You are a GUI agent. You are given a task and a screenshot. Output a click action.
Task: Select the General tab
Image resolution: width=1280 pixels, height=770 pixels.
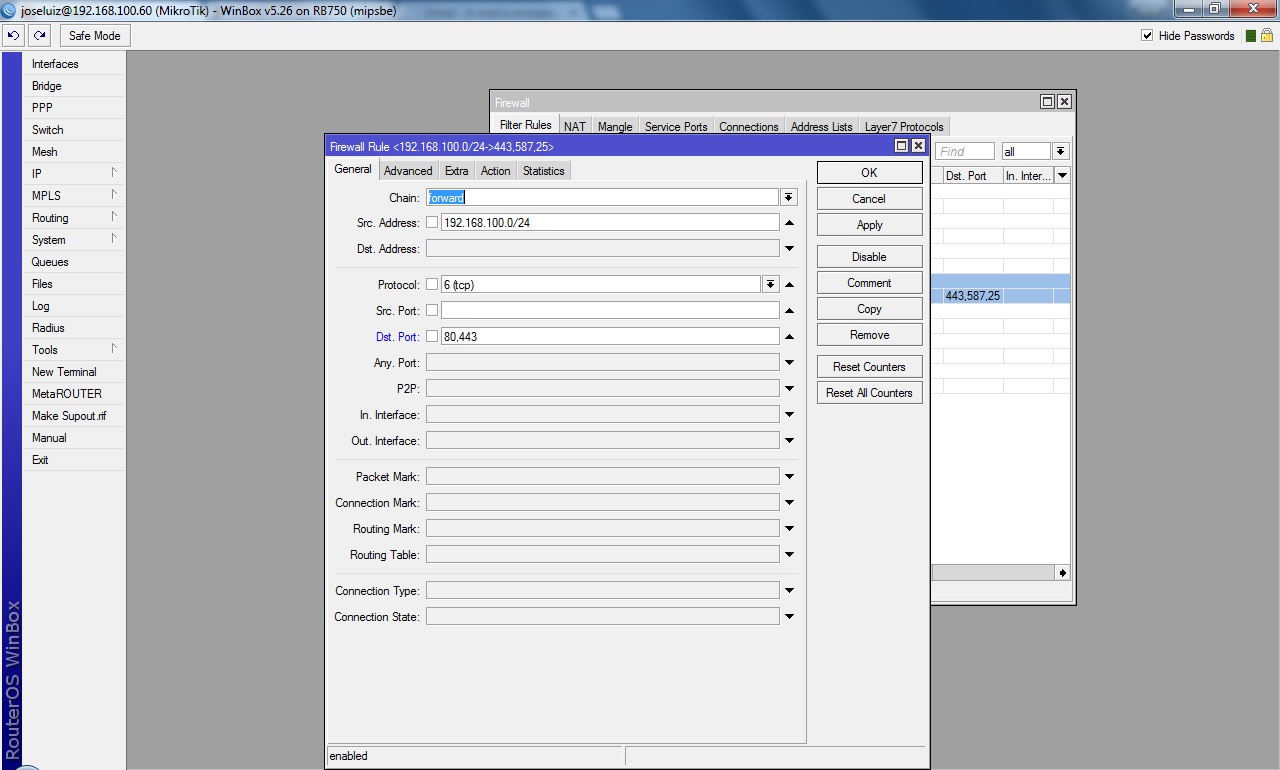(x=353, y=170)
